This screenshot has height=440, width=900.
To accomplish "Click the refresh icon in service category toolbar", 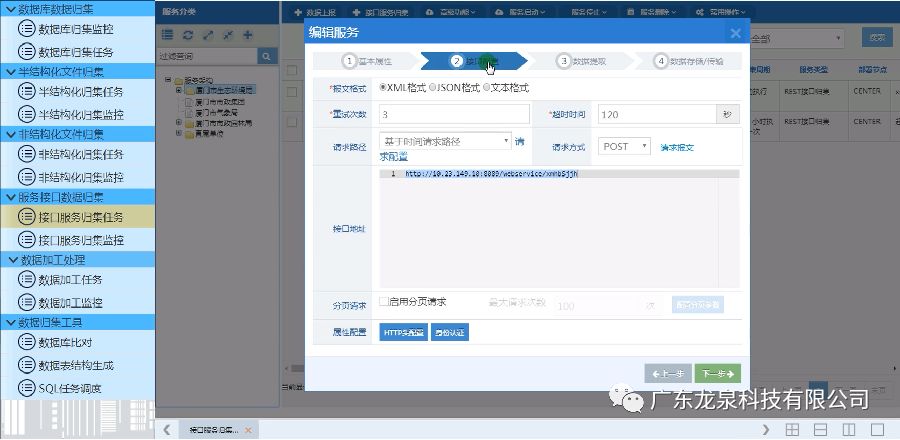I will (187, 35).
